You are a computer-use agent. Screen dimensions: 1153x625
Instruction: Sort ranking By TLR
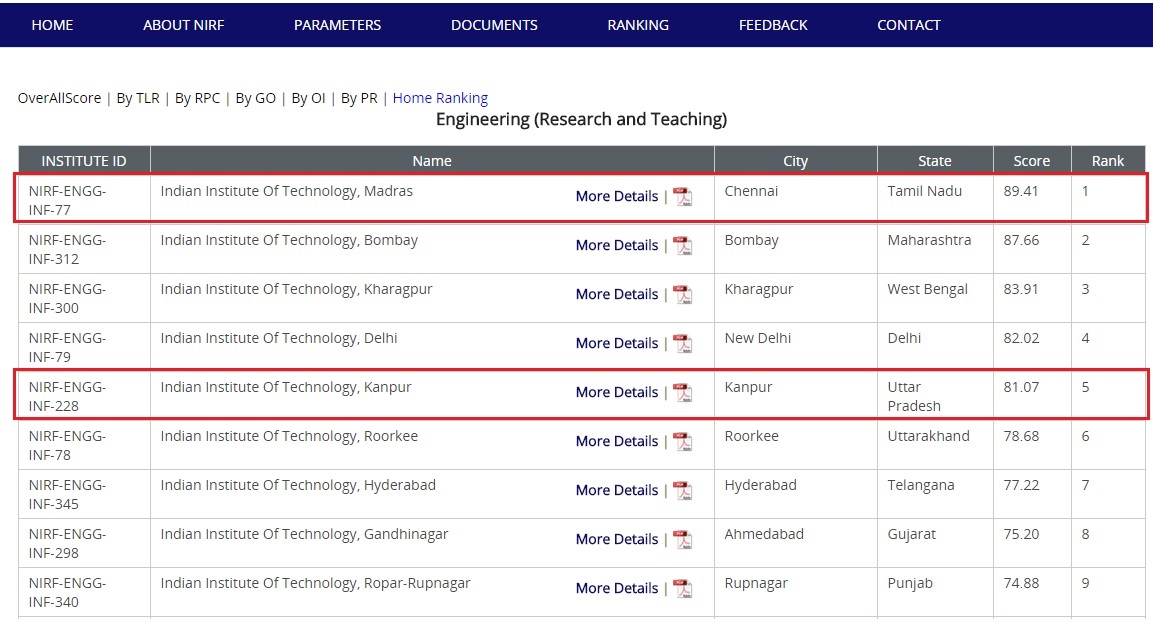[138, 98]
